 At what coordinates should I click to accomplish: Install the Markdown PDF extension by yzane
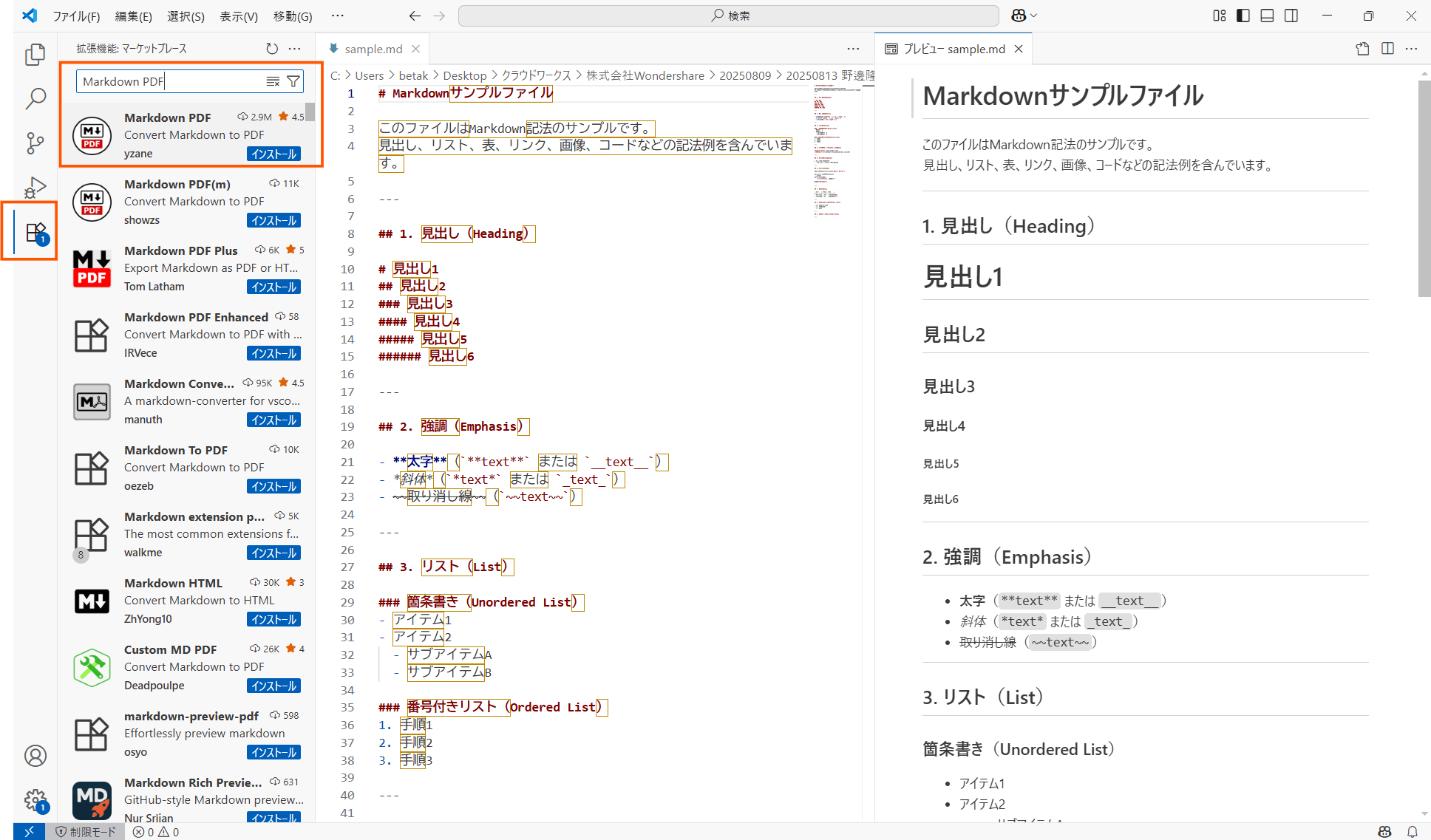coord(273,154)
